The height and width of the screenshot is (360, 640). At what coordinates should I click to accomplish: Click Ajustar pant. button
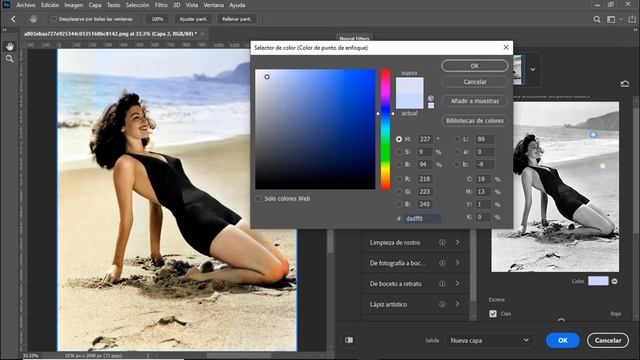click(x=193, y=19)
